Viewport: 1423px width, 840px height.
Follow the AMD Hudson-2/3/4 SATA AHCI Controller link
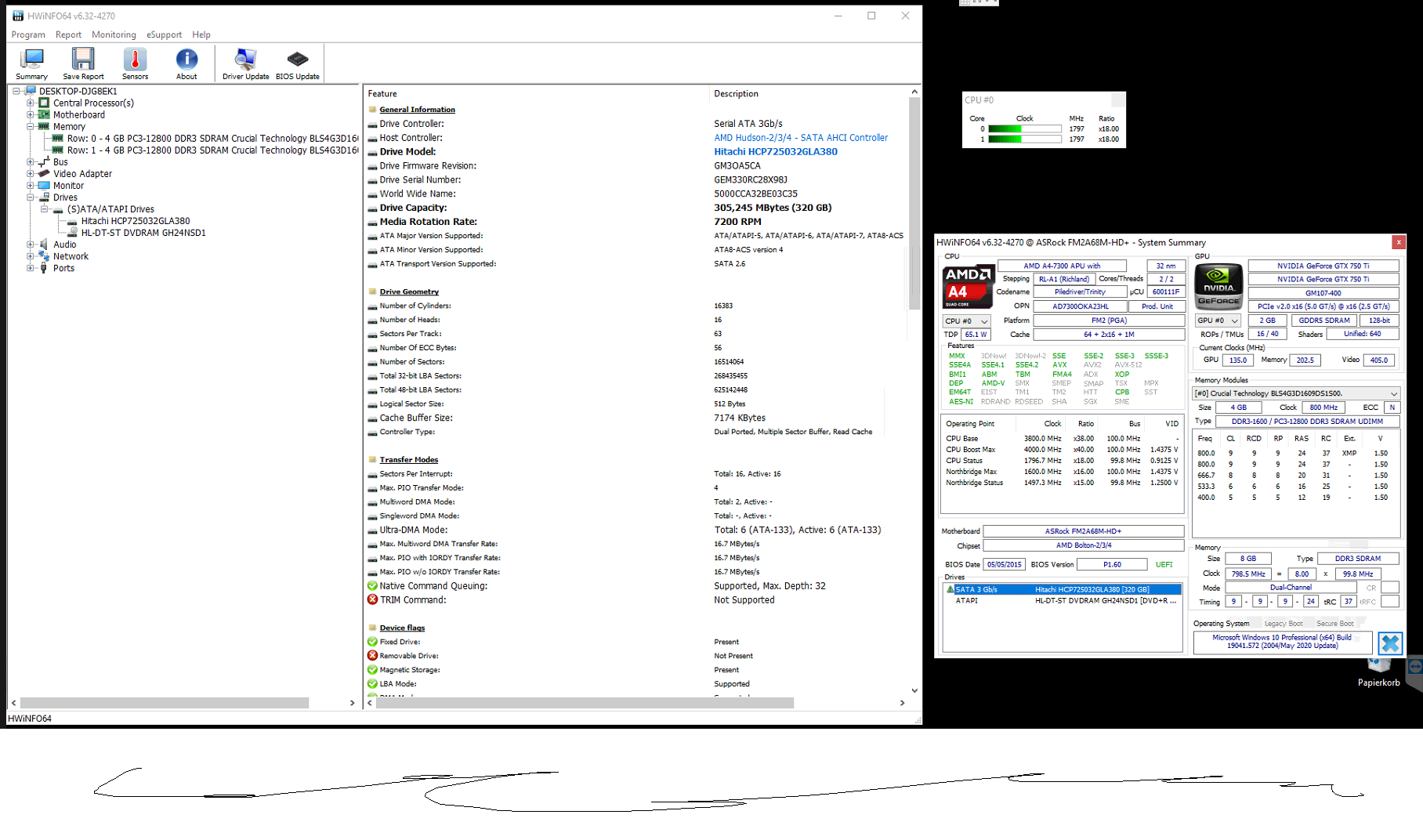pyautogui.click(x=801, y=138)
